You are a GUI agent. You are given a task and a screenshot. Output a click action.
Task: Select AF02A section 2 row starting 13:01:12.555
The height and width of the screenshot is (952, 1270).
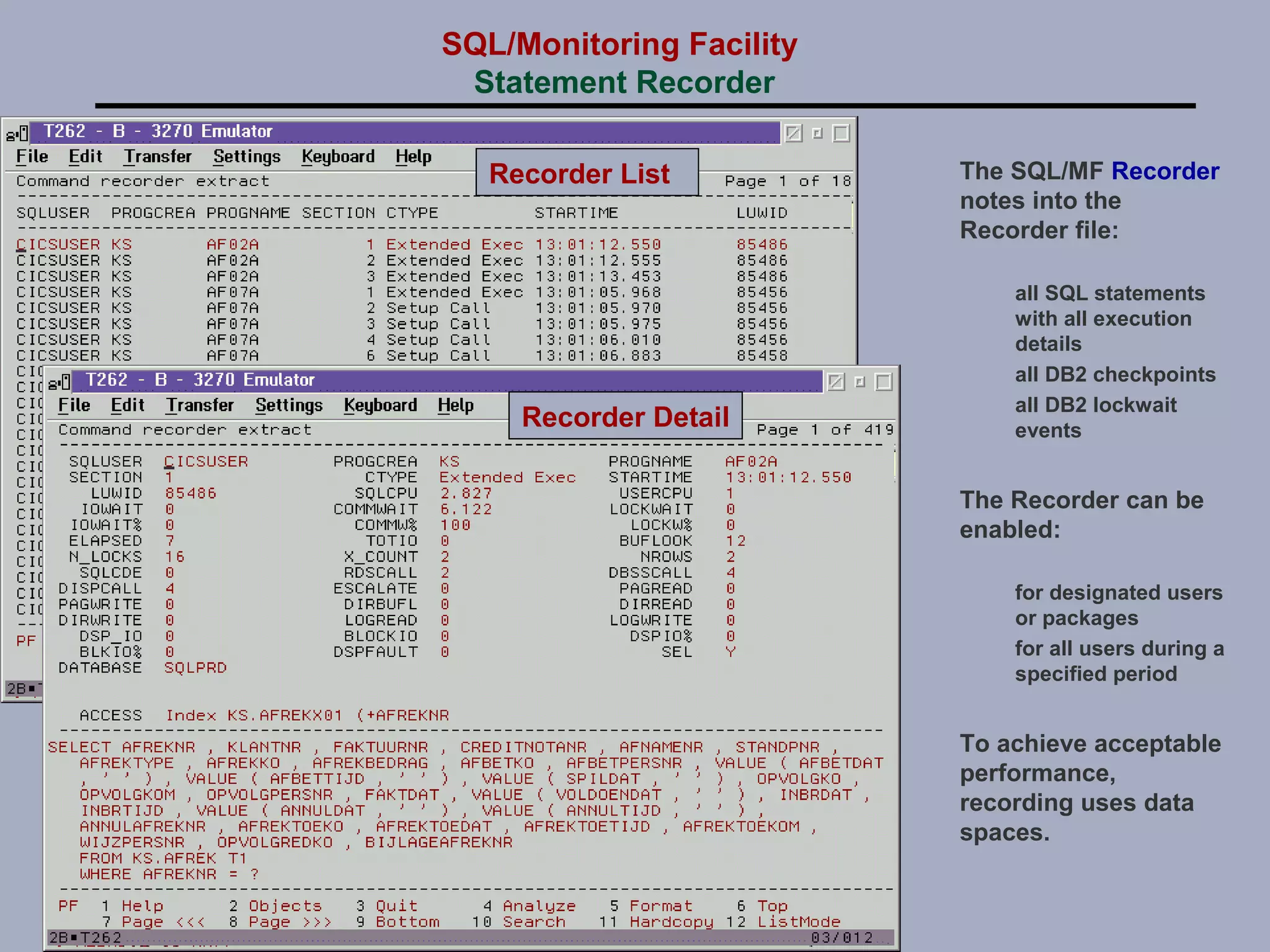point(402,261)
